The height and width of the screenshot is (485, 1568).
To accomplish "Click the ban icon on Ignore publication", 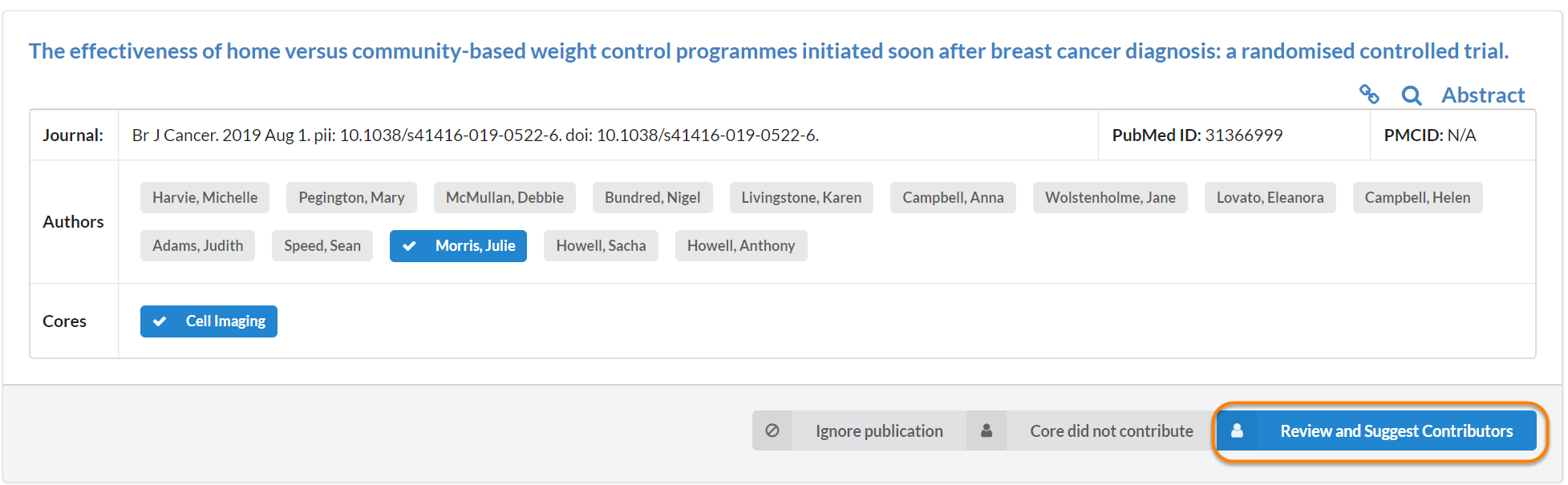I will 772,430.
